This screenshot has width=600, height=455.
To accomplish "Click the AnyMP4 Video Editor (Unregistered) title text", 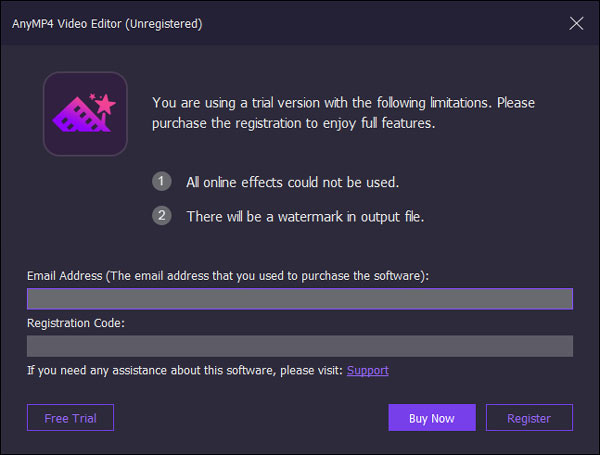I will 107,24.
